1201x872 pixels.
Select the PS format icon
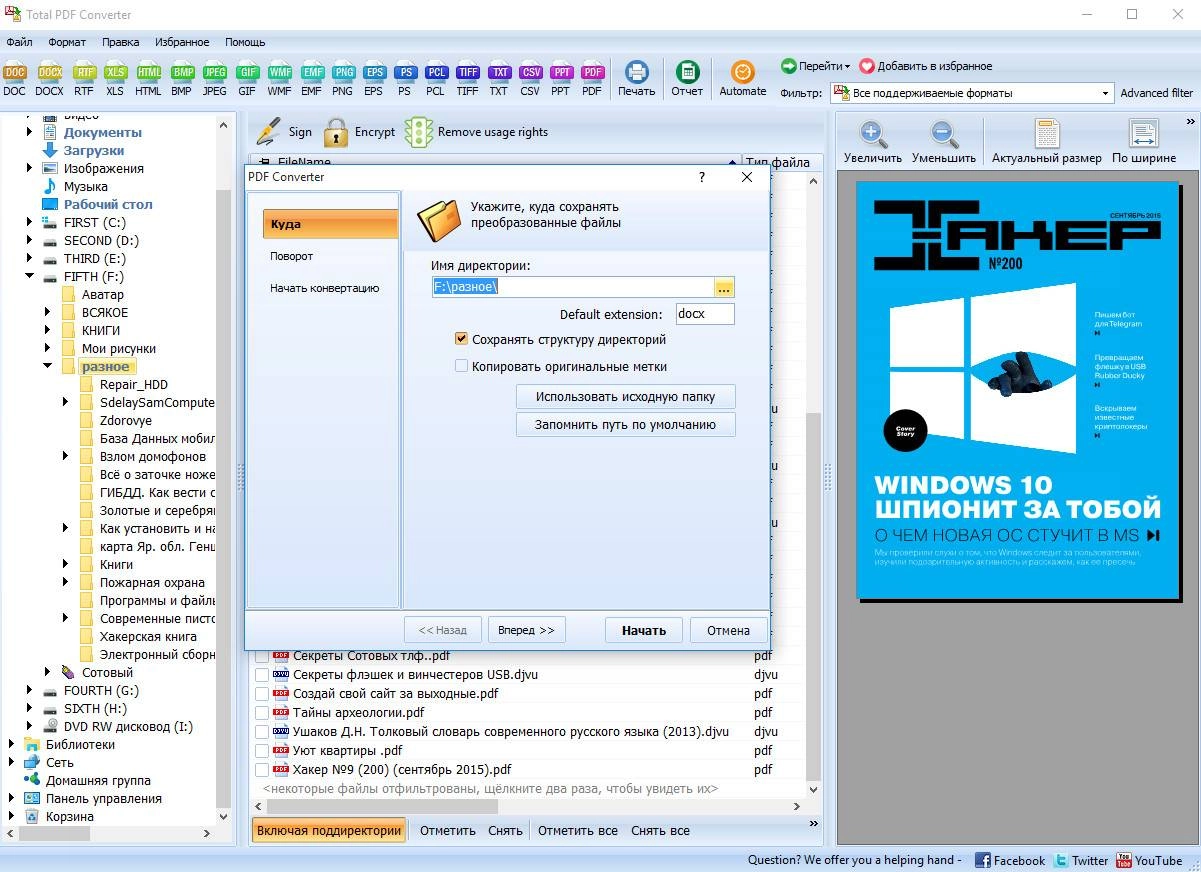(405, 78)
